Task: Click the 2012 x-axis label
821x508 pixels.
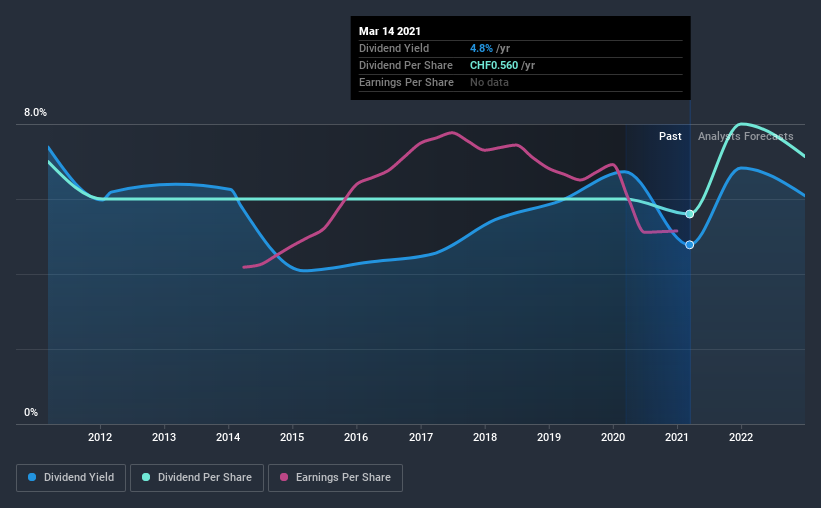Action: coord(100,437)
